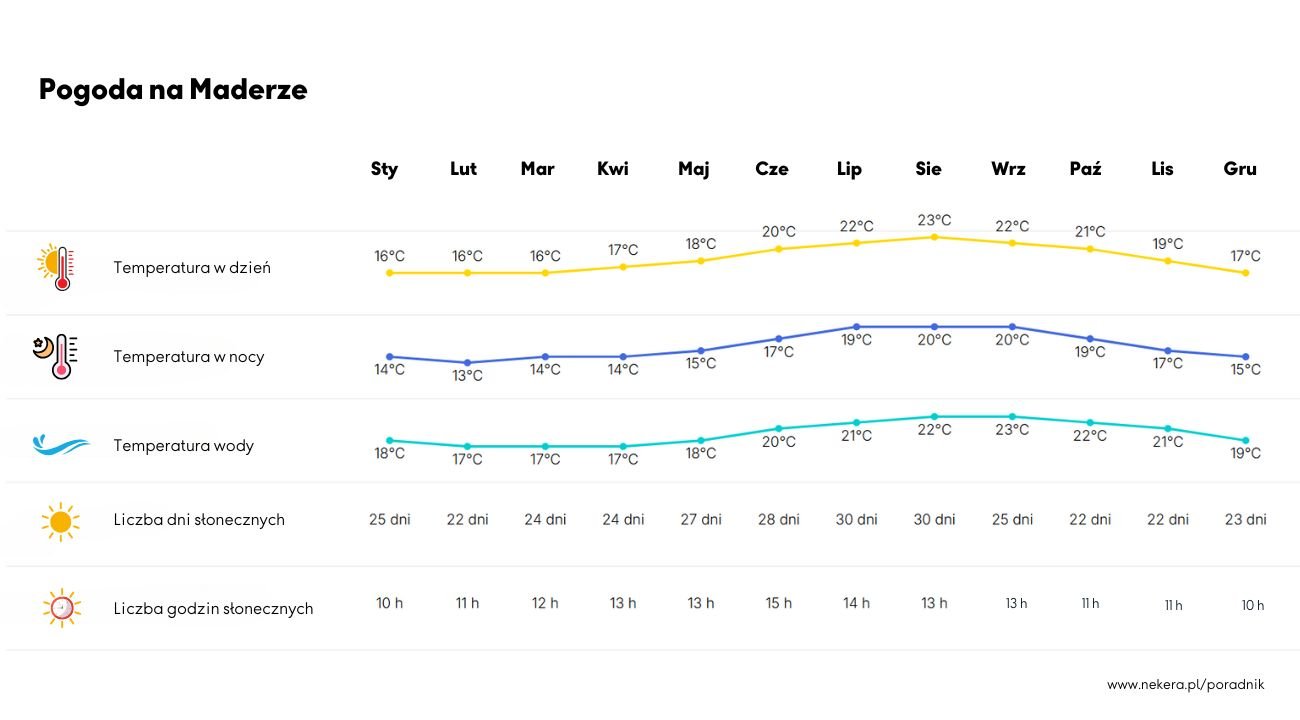Image resolution: width=1300 pixels, height=720 pixels.
Task: Click the moon thermometer night temperature icon
Action: (55, 357)
